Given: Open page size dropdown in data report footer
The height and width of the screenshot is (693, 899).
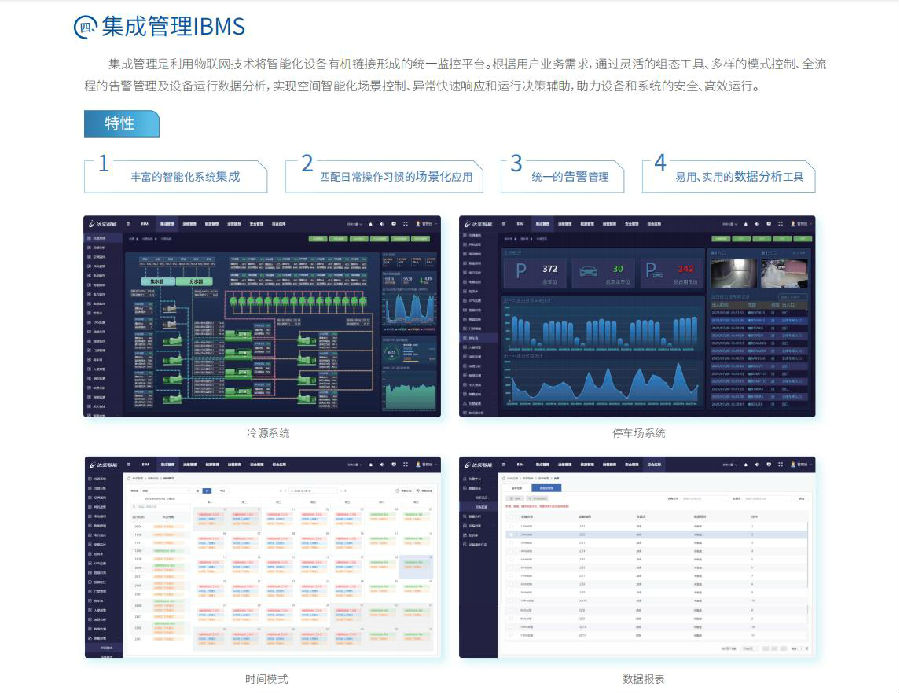Looking at the screenshot, I should click(x=748, y=649).
